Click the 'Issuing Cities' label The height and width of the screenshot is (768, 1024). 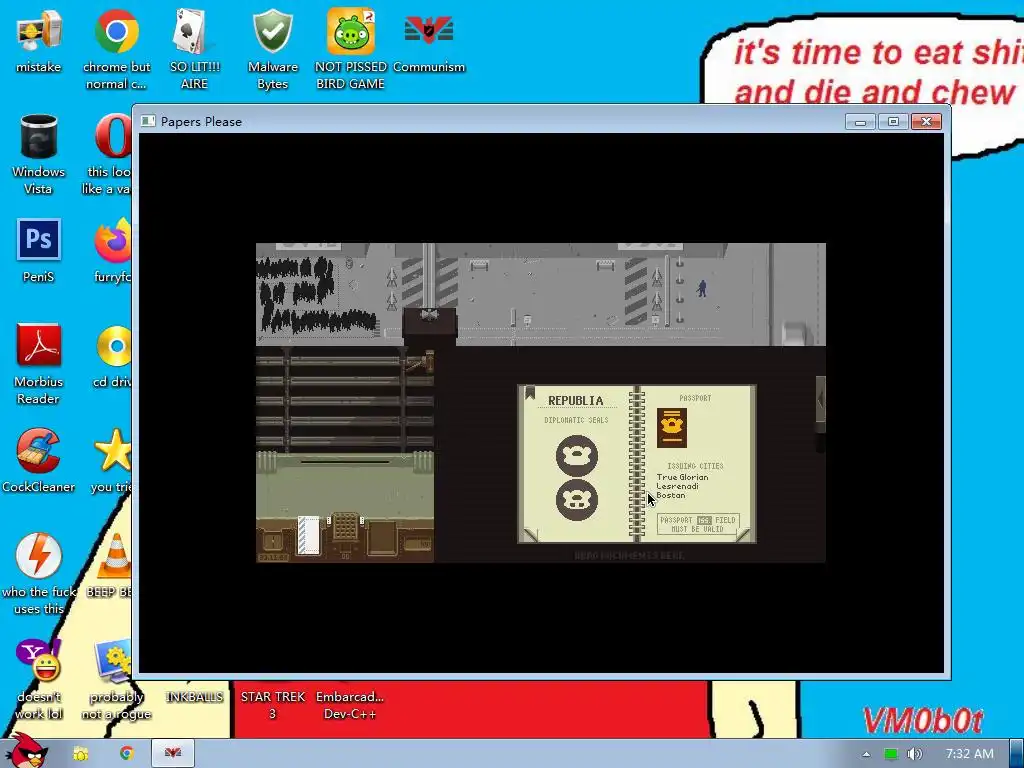695,466
